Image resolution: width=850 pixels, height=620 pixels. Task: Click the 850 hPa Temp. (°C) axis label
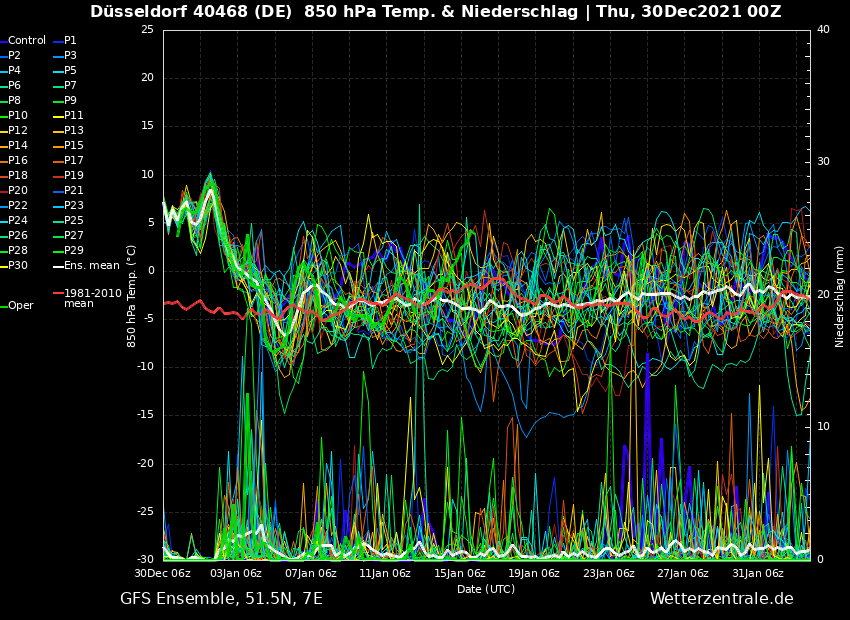click(132, 296)
